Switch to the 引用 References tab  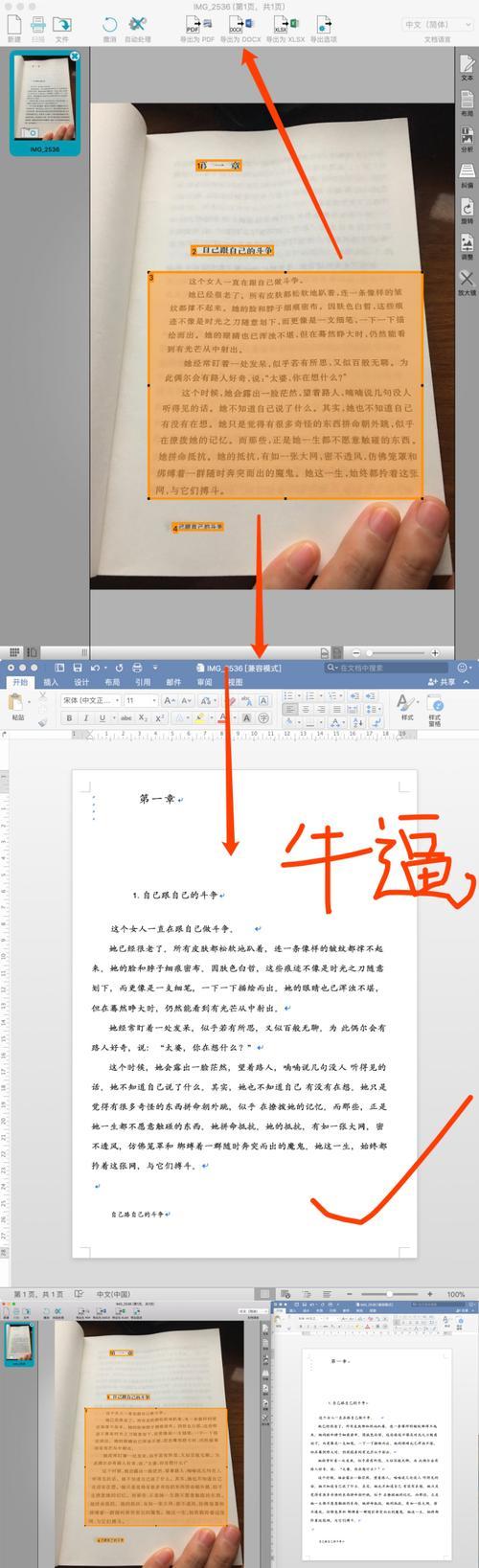point(143,682)
